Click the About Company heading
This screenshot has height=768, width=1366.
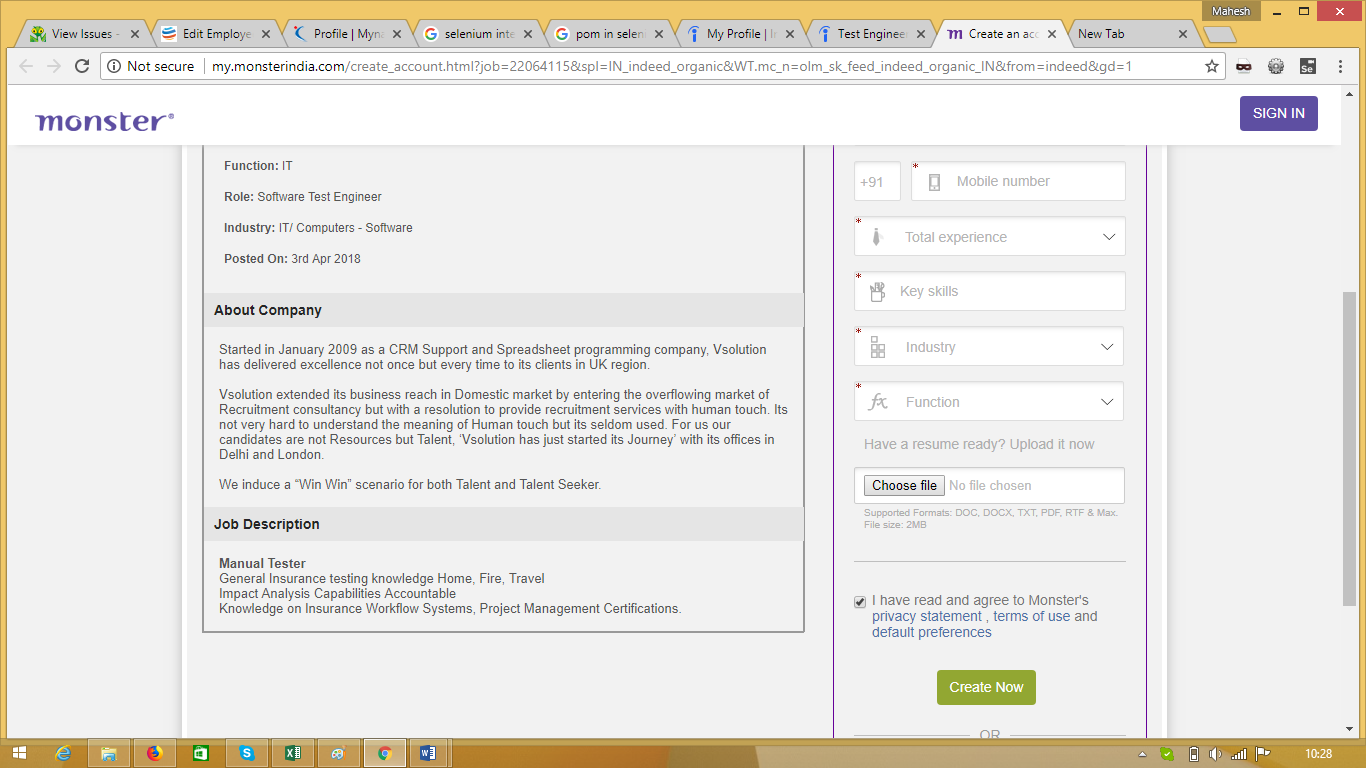coord(268,310)
